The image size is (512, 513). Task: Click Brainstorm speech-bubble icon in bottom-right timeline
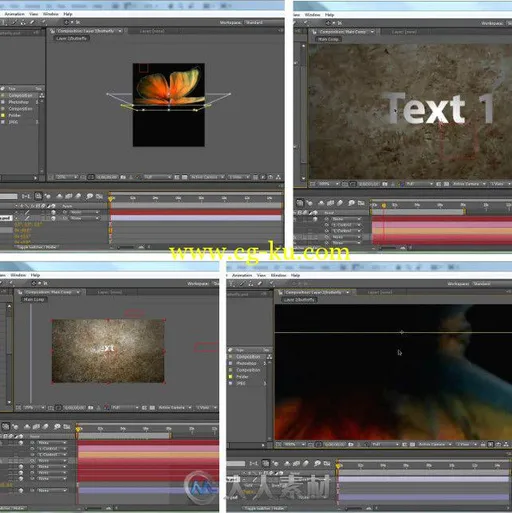click(317, 464)
